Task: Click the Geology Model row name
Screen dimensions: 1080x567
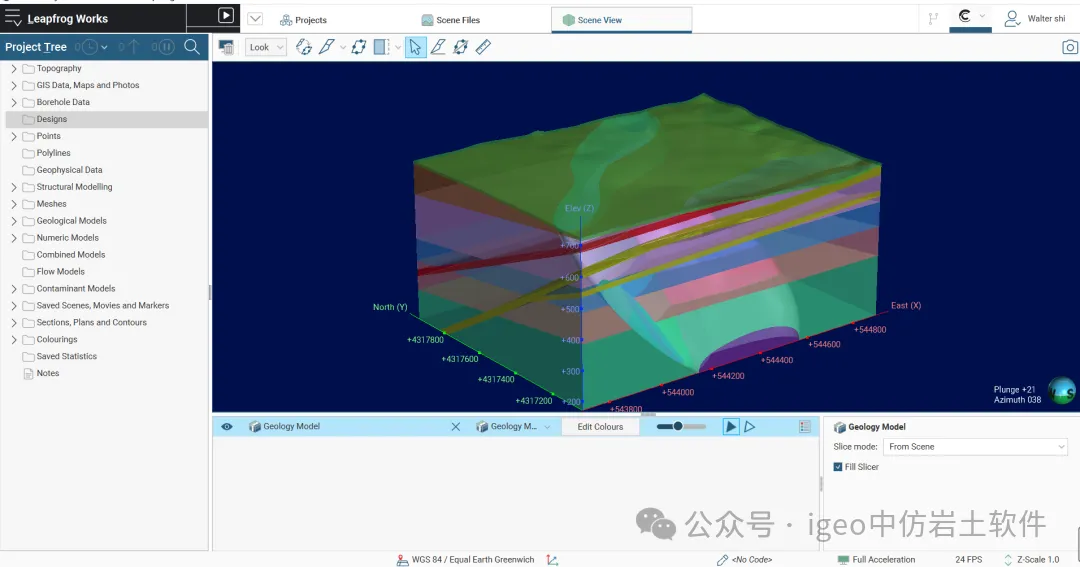Action: tap(291, 426)
